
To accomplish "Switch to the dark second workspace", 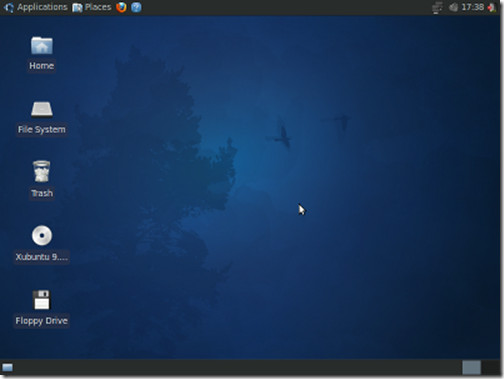I will coord(490,368).
